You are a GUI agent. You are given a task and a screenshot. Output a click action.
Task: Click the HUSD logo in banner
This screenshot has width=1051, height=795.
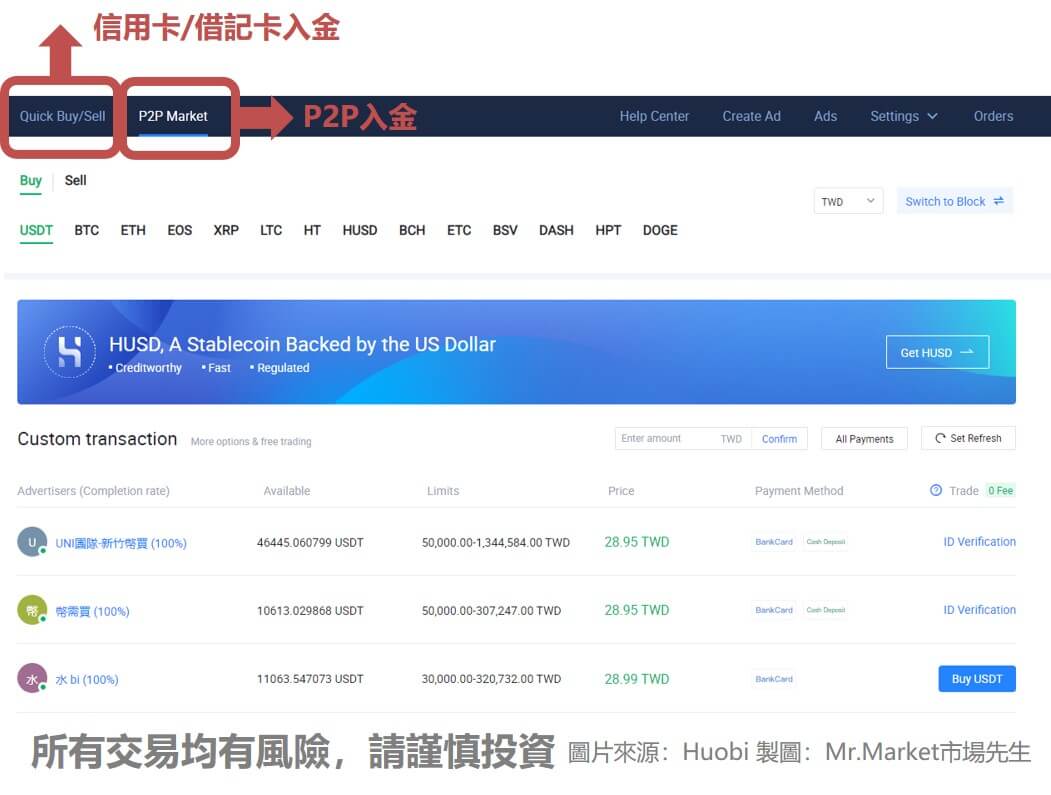[70, 352]
